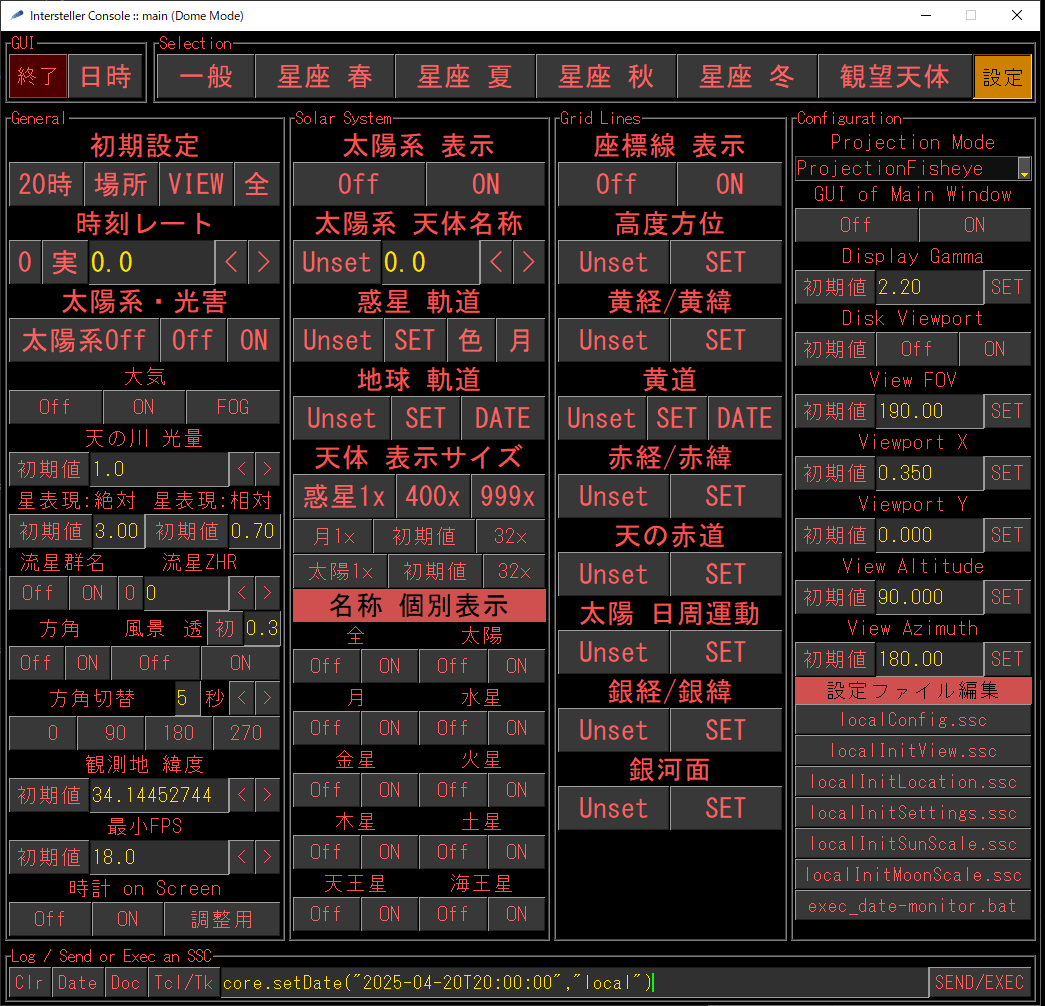The height and width of the screenshot is (1006, 1045).
Task: Open the 日時 date-time GUI
Action: pyautogui.click(x=105, y=77)
